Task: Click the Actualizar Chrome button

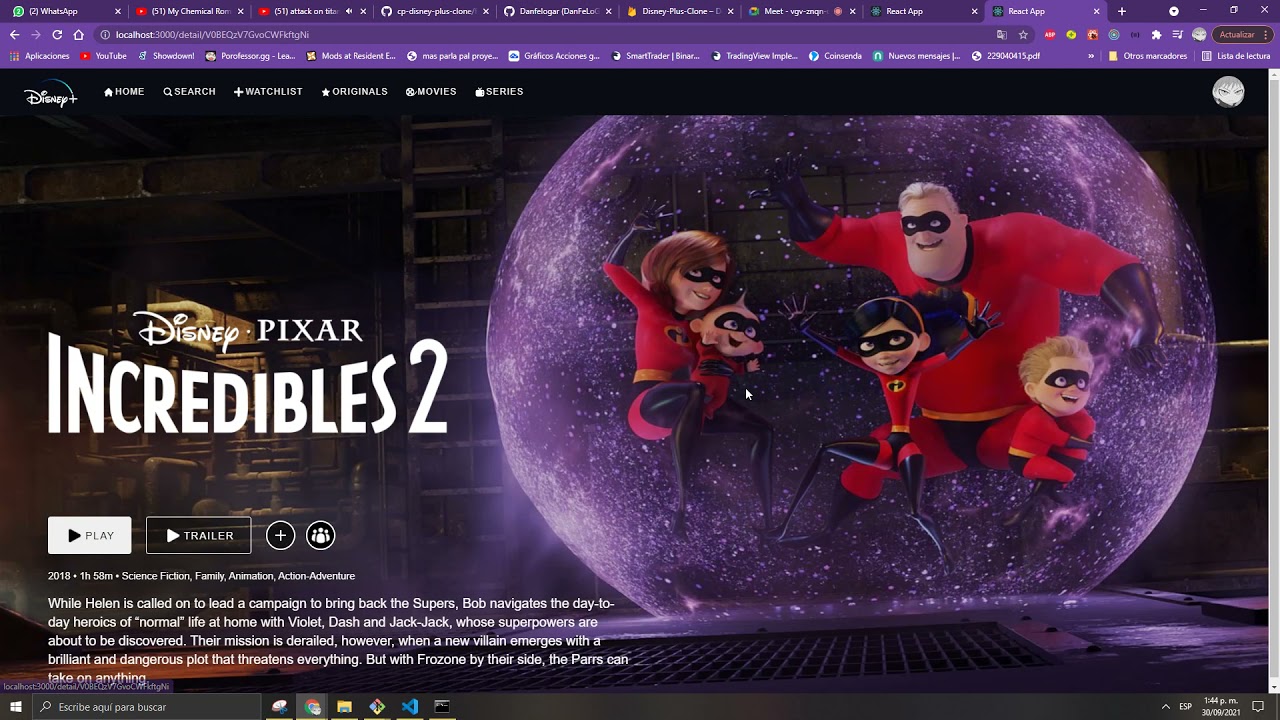Action: [x=1241, y=34]
